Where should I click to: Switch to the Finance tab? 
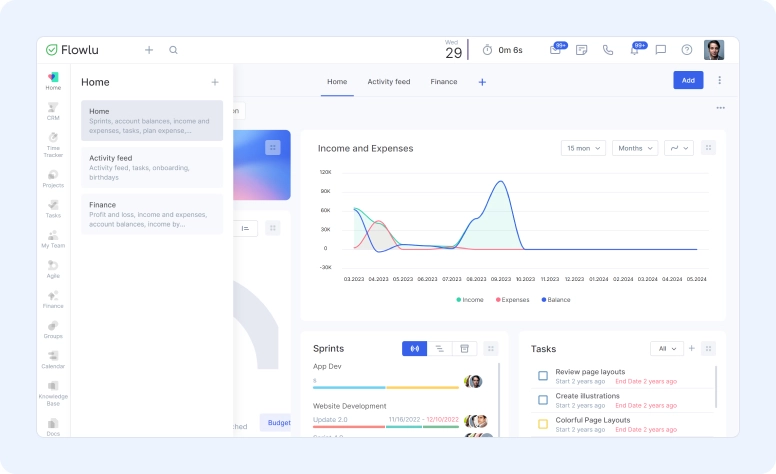[x=443, y=82]
